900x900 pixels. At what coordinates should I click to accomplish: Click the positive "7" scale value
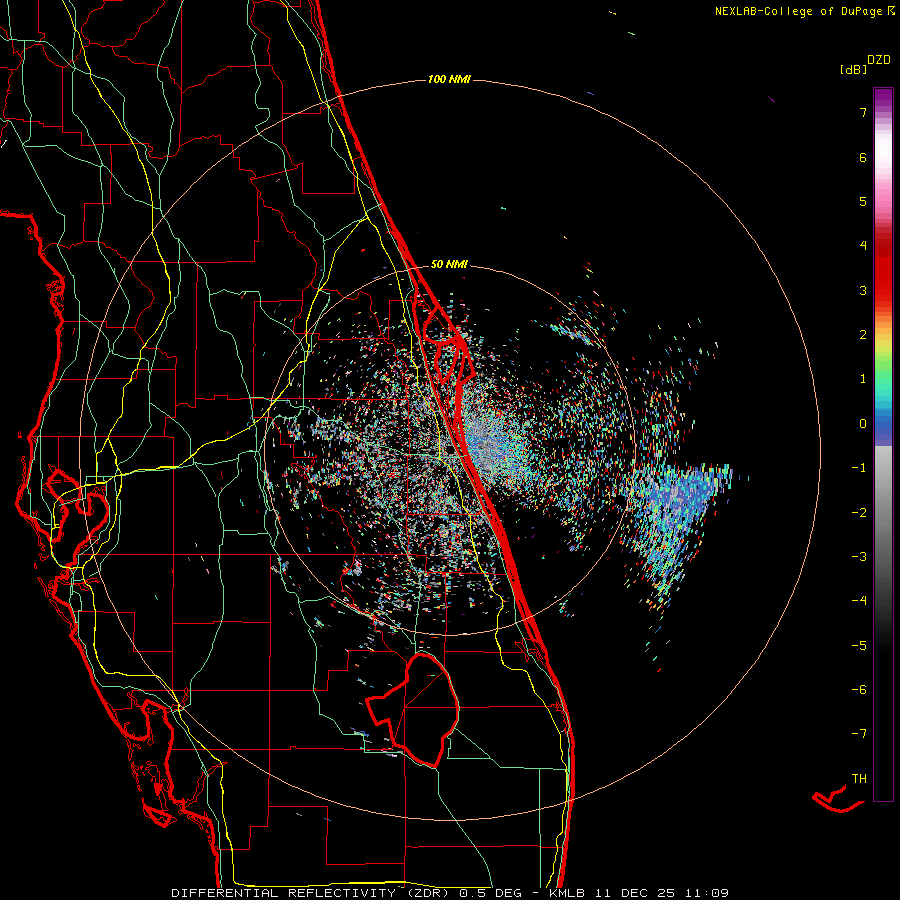[863, 112]
